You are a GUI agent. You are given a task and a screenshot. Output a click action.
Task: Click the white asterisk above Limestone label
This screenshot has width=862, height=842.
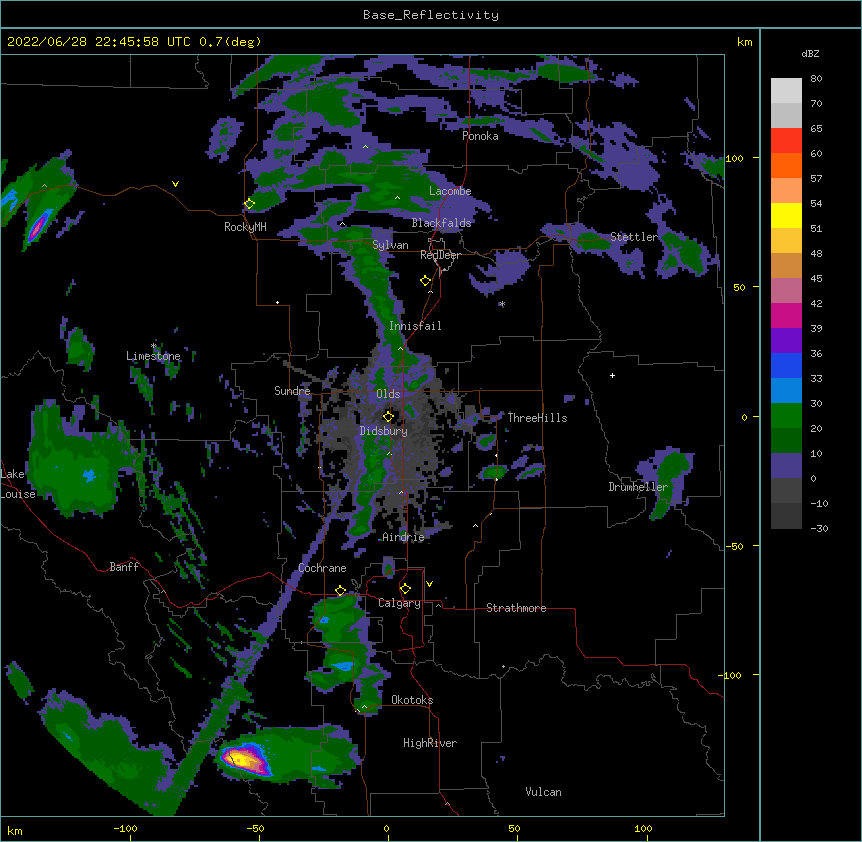click(x=154, y=346)
